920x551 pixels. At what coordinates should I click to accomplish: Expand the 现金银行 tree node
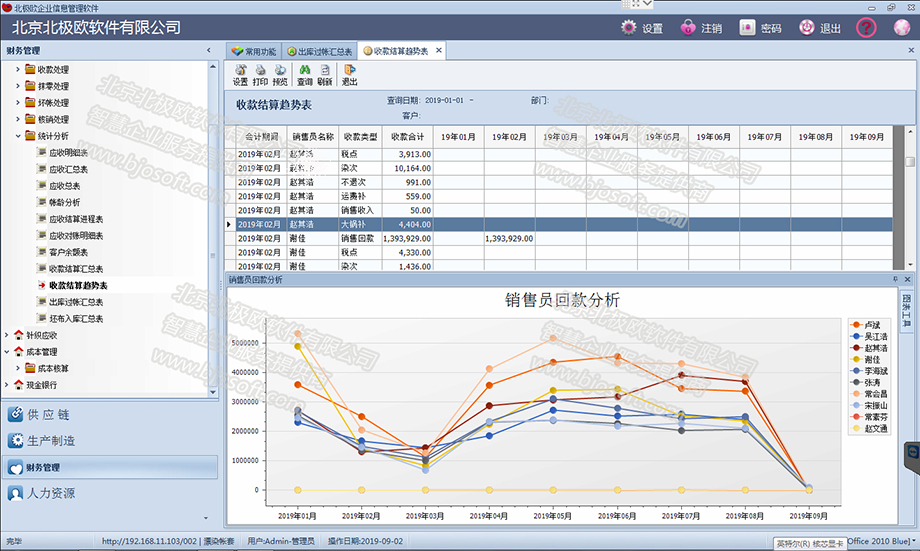coord(6,385)
